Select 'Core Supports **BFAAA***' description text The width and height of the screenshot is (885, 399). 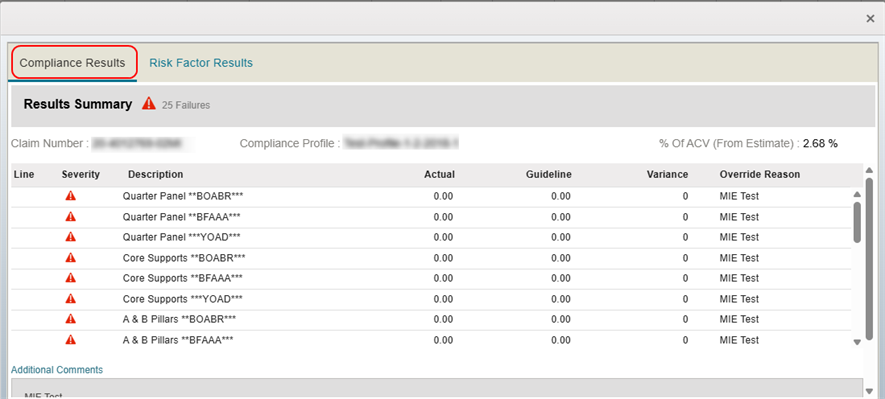click(x=183, y=278)
